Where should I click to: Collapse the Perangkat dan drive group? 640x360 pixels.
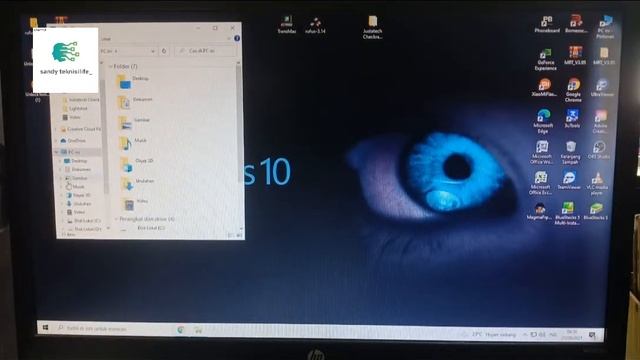tap(116, 219)
